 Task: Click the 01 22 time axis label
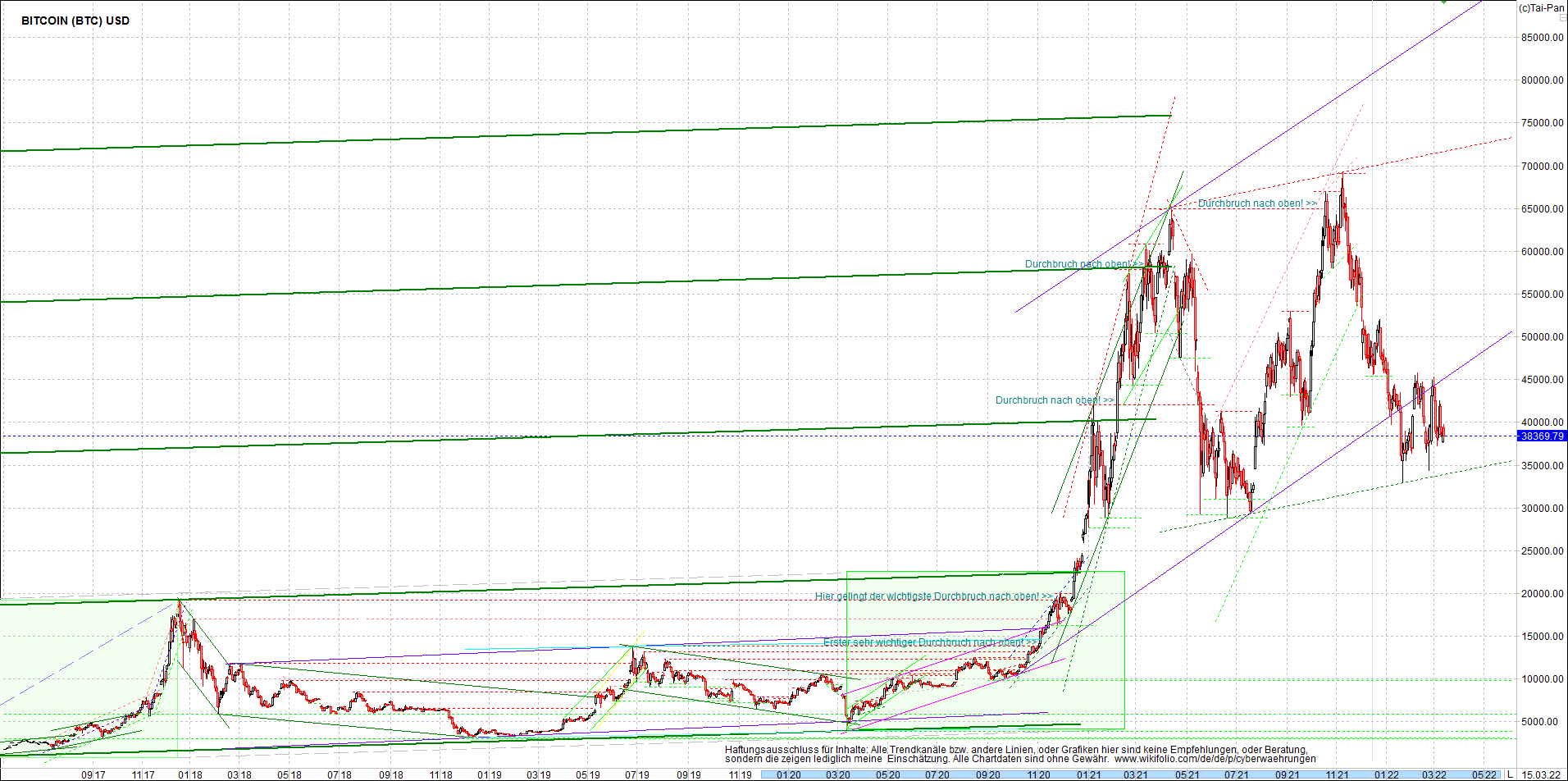tap(1387, 774)
